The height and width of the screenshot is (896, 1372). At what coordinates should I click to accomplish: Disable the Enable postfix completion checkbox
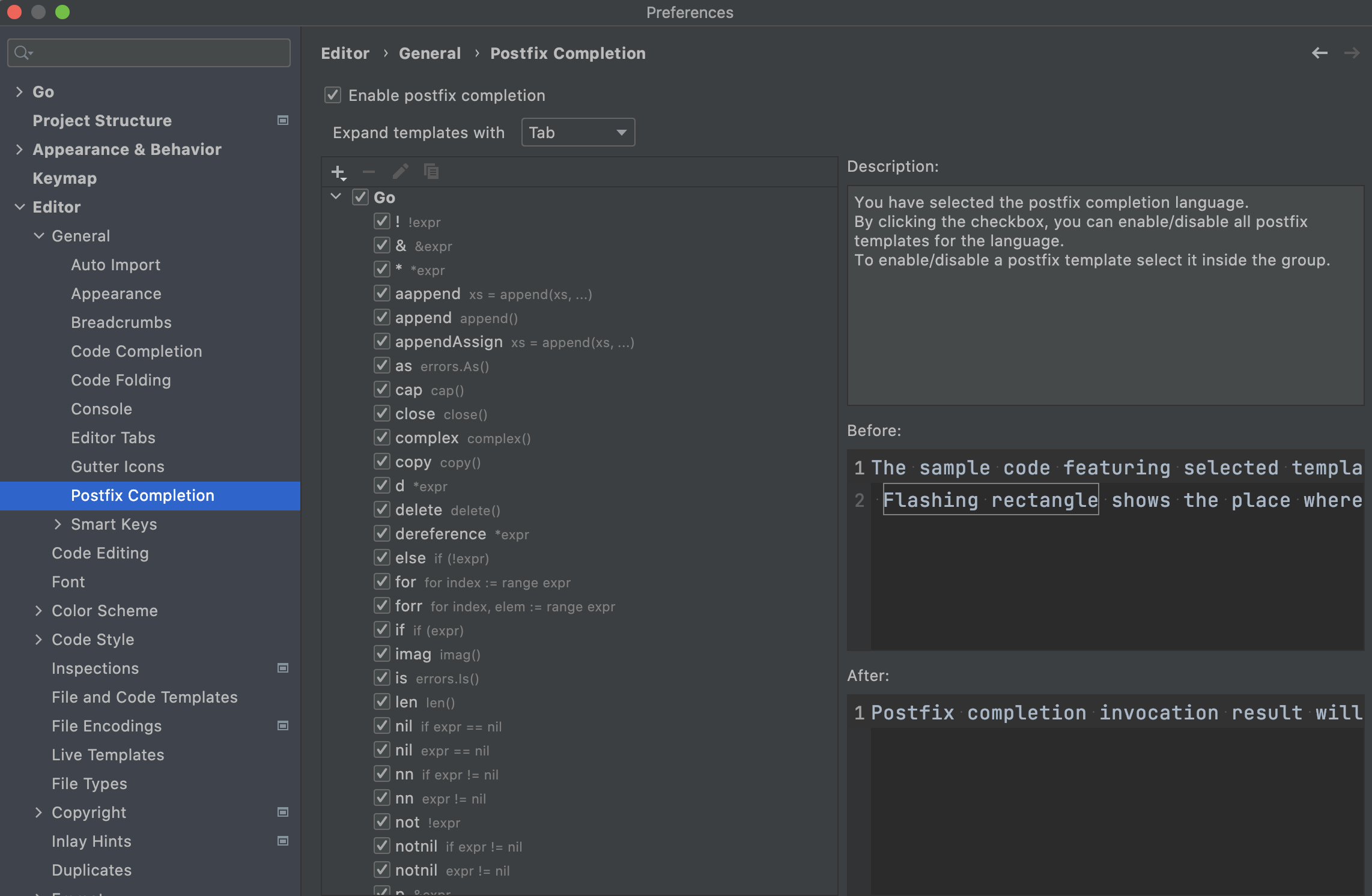(333, 95)
